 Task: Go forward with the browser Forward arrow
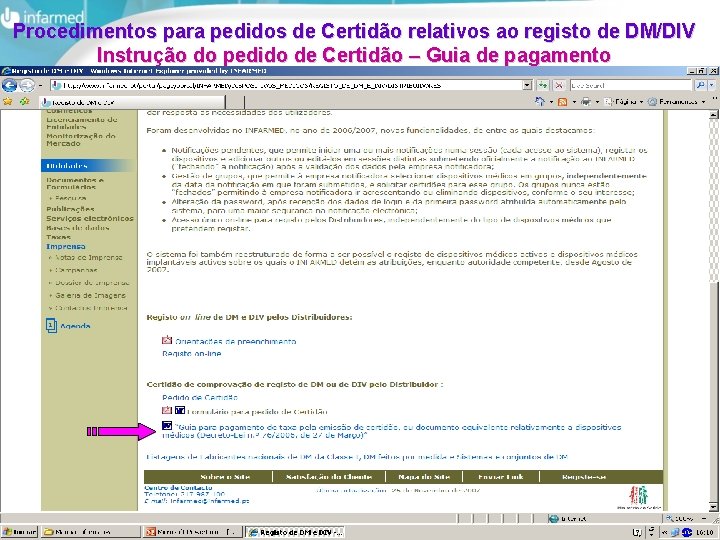27,85
